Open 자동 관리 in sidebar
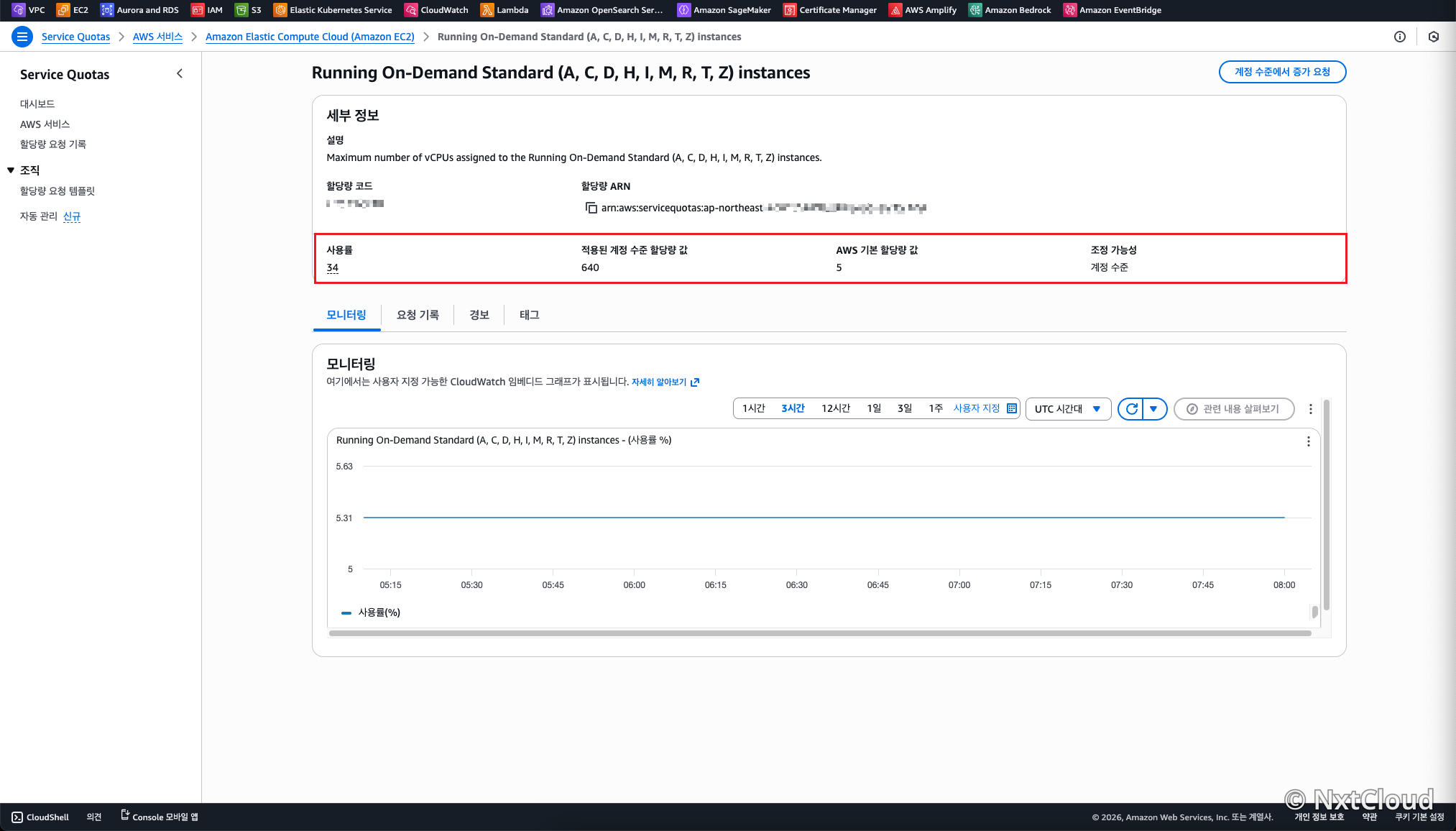This screenshot has width=1456, height=831. point(39,216)
